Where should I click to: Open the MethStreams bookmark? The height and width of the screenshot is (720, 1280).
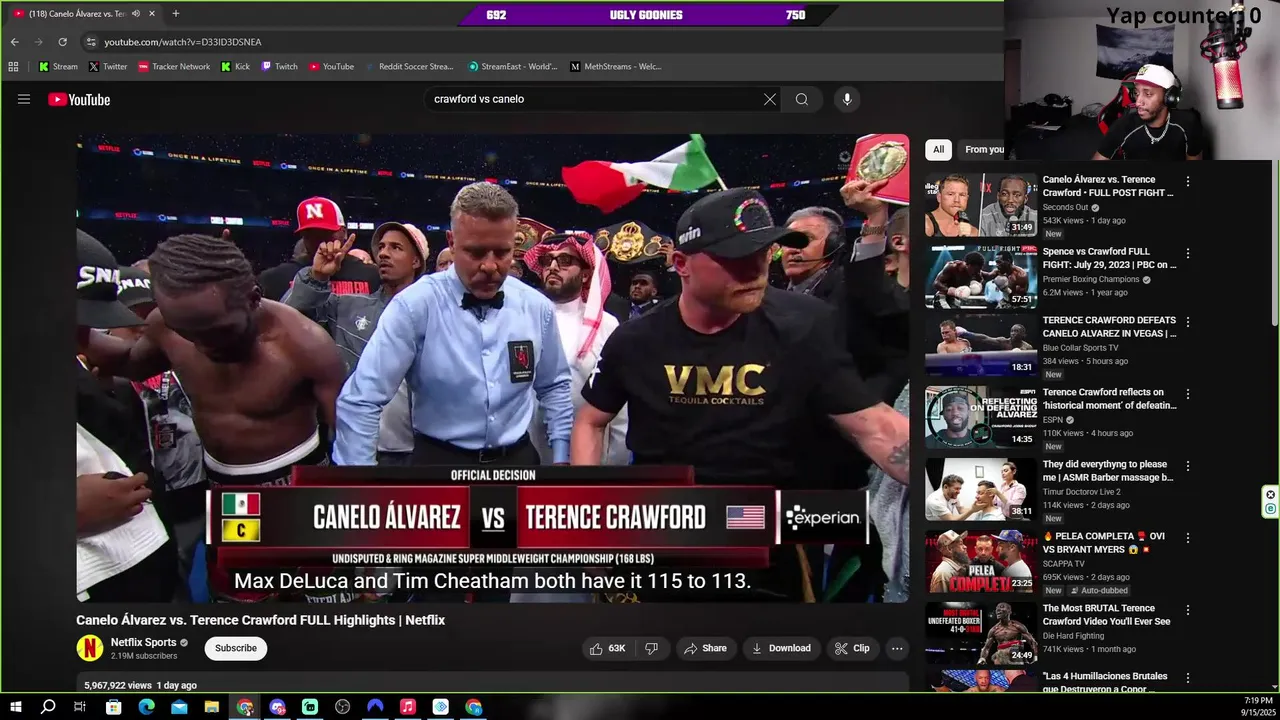[x=616, y=67]
